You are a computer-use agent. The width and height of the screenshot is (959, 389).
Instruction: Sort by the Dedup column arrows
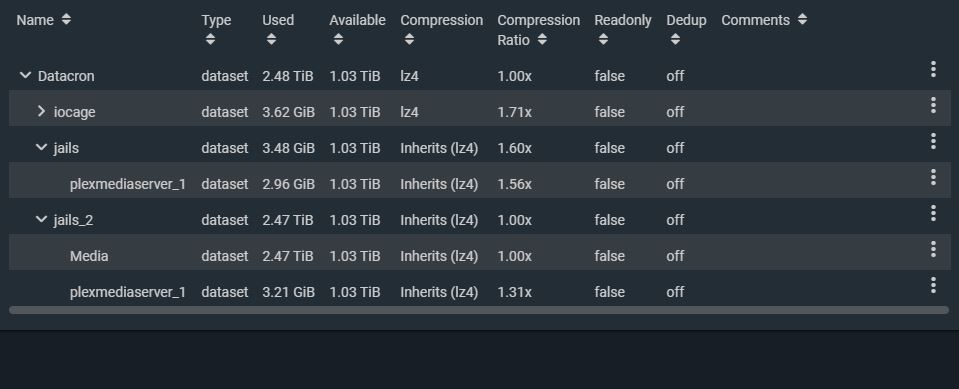[x=675, y=39]
